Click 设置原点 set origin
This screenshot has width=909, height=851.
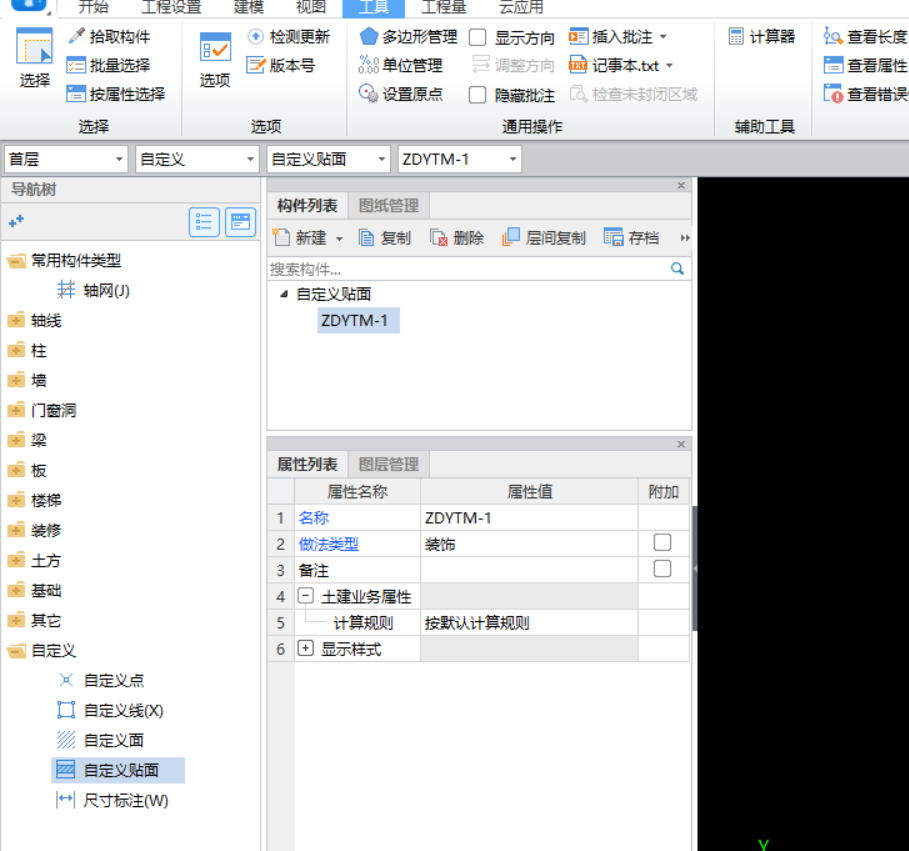(401, 93)
